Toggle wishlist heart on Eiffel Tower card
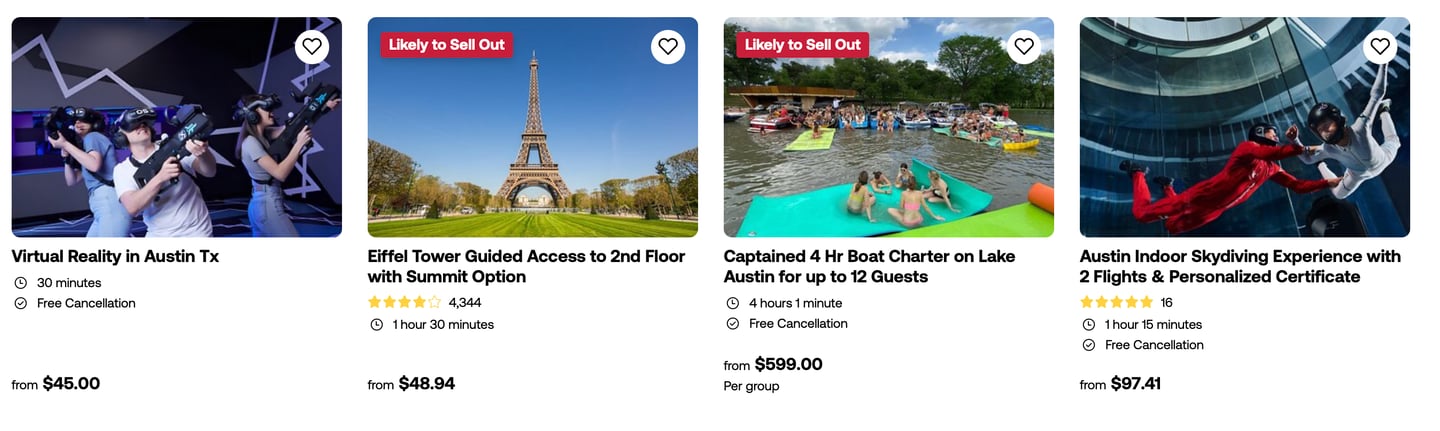The height and width of the screenshot is (431, 1440). 668,46
